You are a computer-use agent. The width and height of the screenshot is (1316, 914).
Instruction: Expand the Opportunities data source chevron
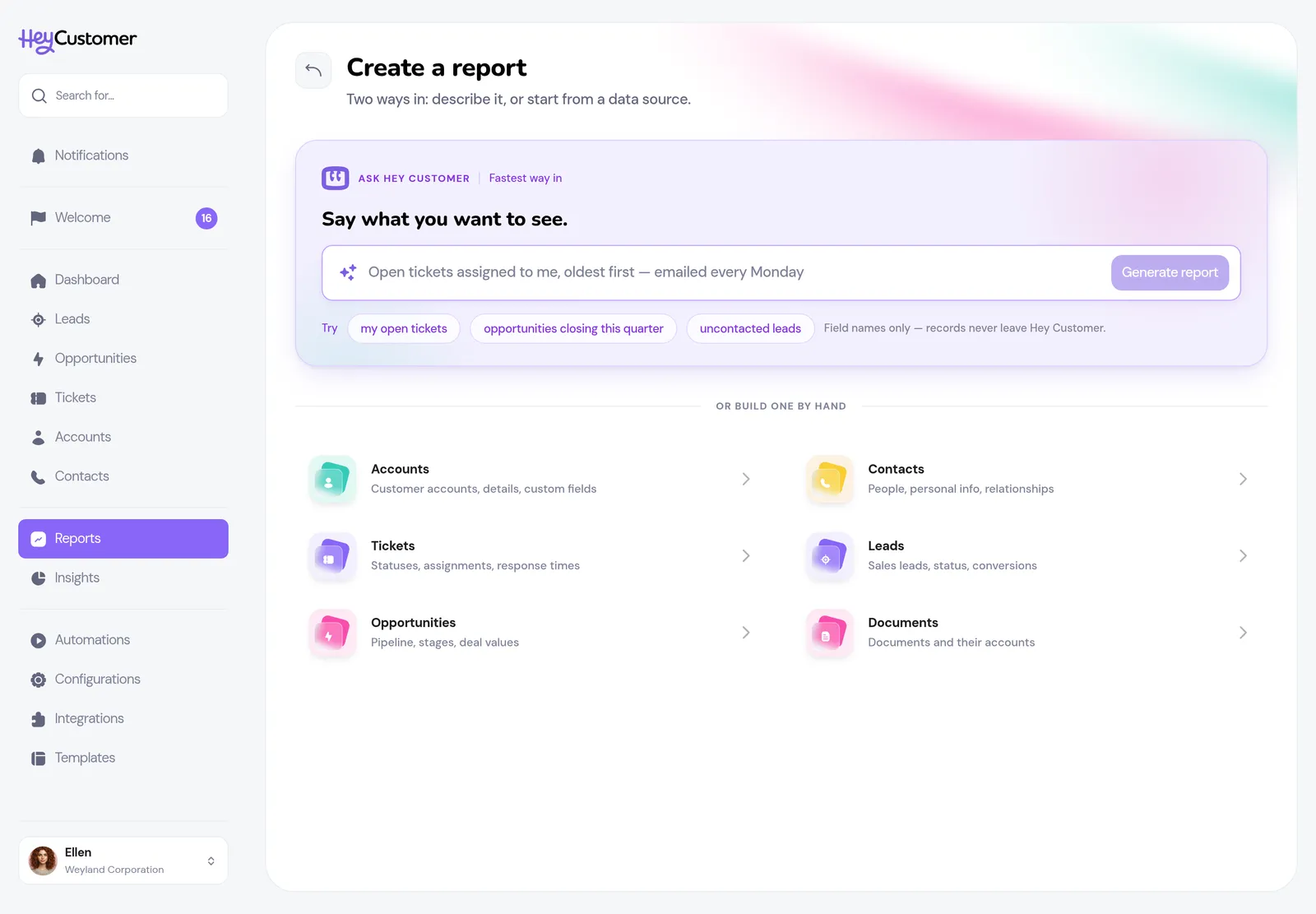pos(746,633)
